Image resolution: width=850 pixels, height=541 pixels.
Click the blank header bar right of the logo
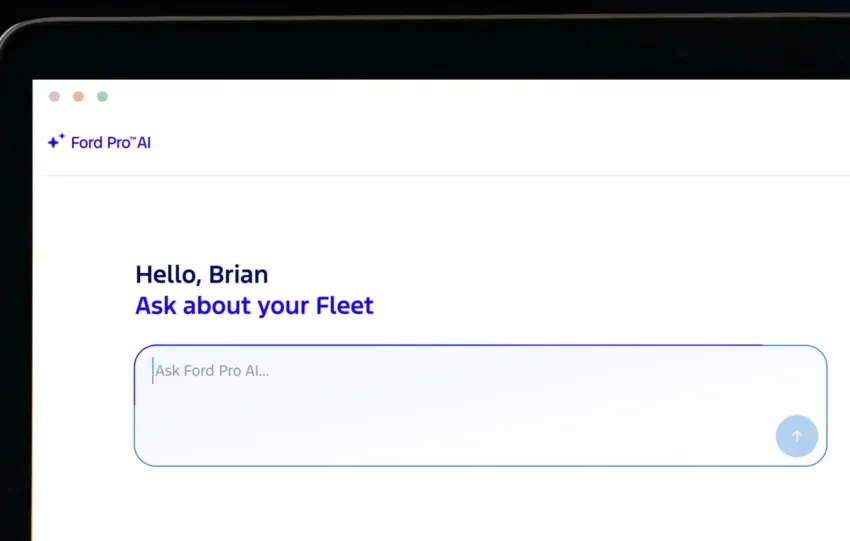click(x=500, y=143)
